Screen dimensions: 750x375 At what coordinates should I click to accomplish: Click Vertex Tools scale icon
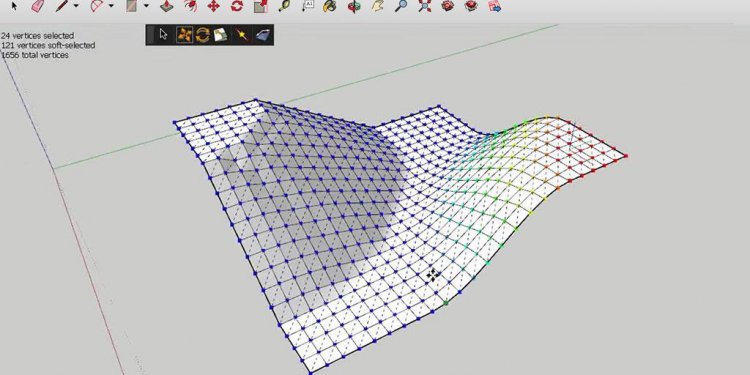pos(220,35)
